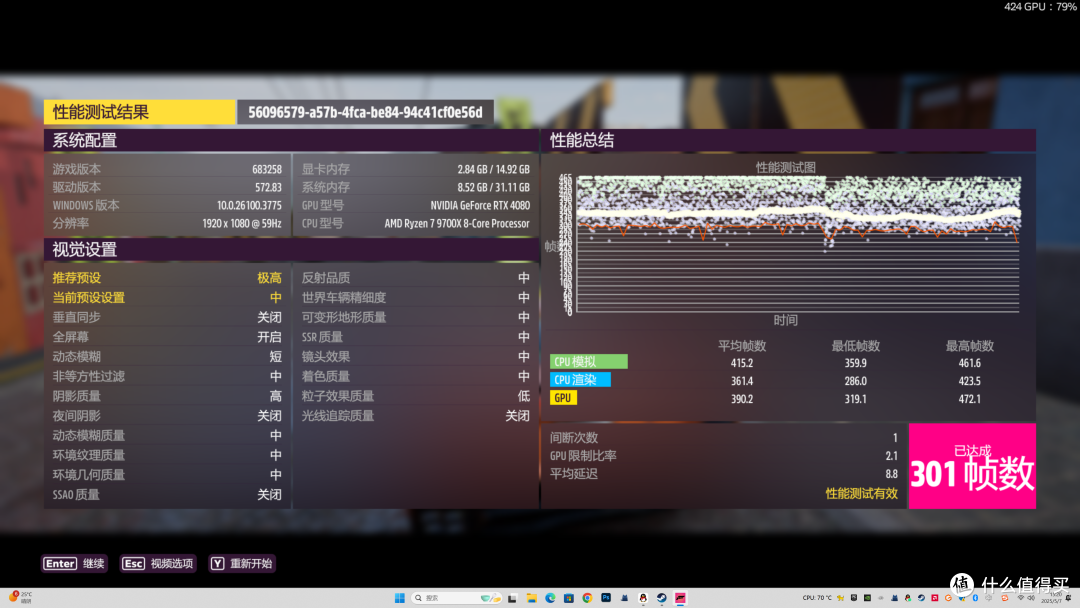Select the benchmark ID 56096579-a57b-4fca-be84-94c41cf0e56d
1080x608 pixels.
click(365, 112)
